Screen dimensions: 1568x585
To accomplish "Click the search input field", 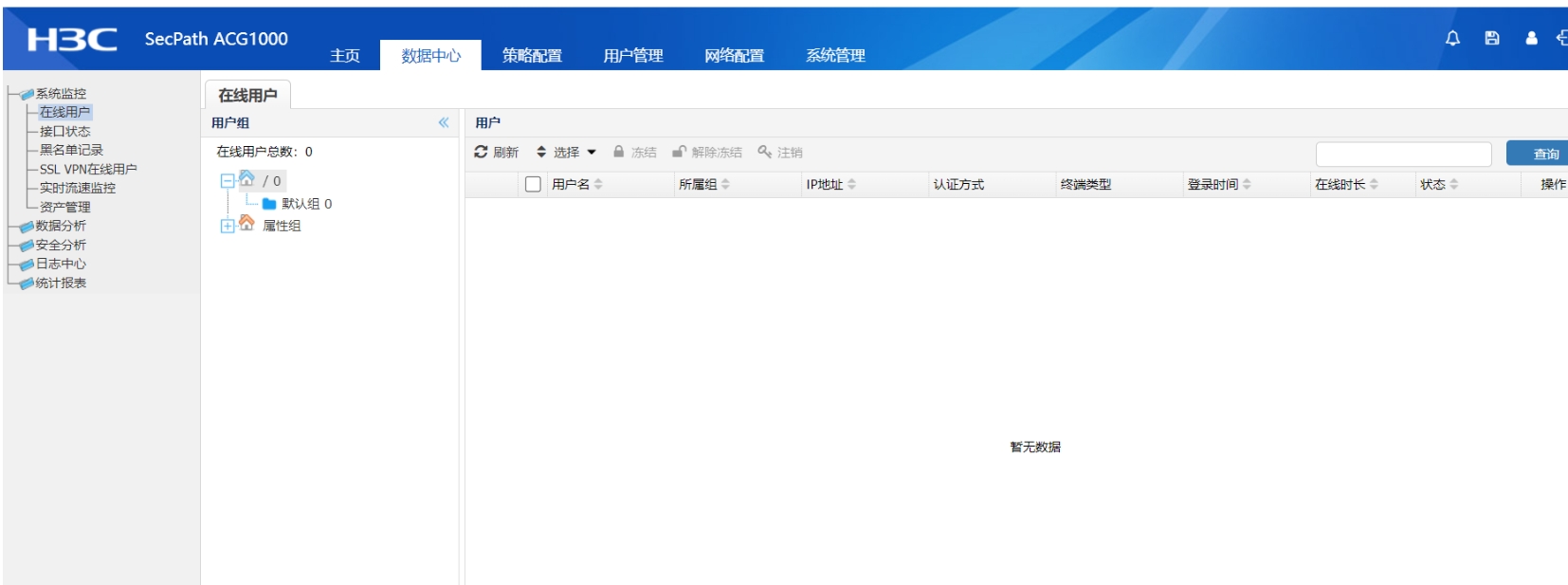I will click(x=1403, y=154).
